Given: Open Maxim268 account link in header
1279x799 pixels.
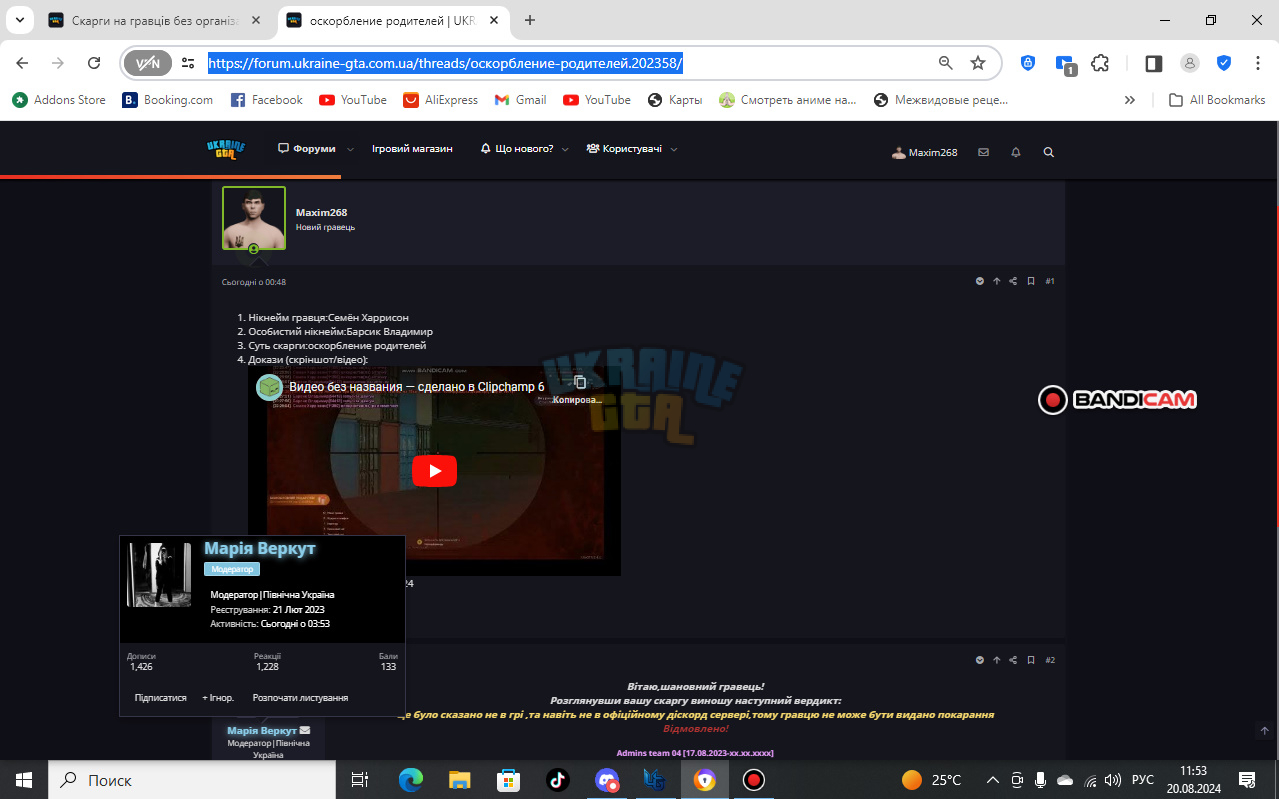Looking at the screenshot, I should pyautogui.click(x=925, y=152).
